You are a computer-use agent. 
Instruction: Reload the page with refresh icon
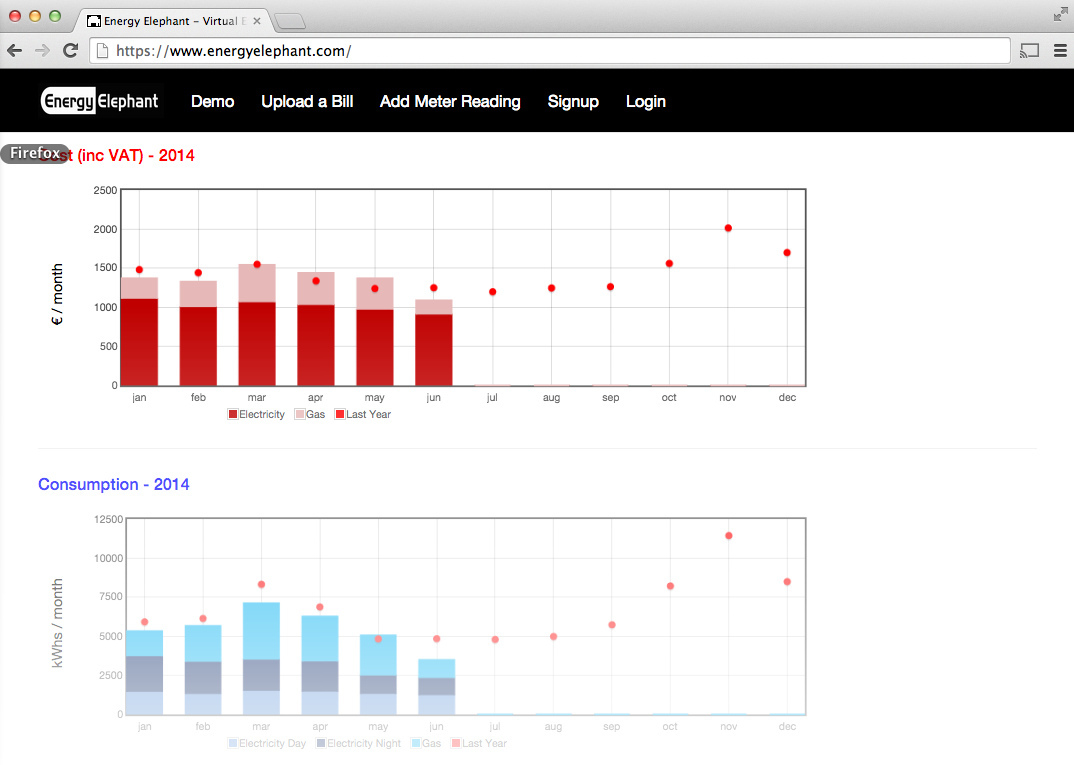point(70,50)
